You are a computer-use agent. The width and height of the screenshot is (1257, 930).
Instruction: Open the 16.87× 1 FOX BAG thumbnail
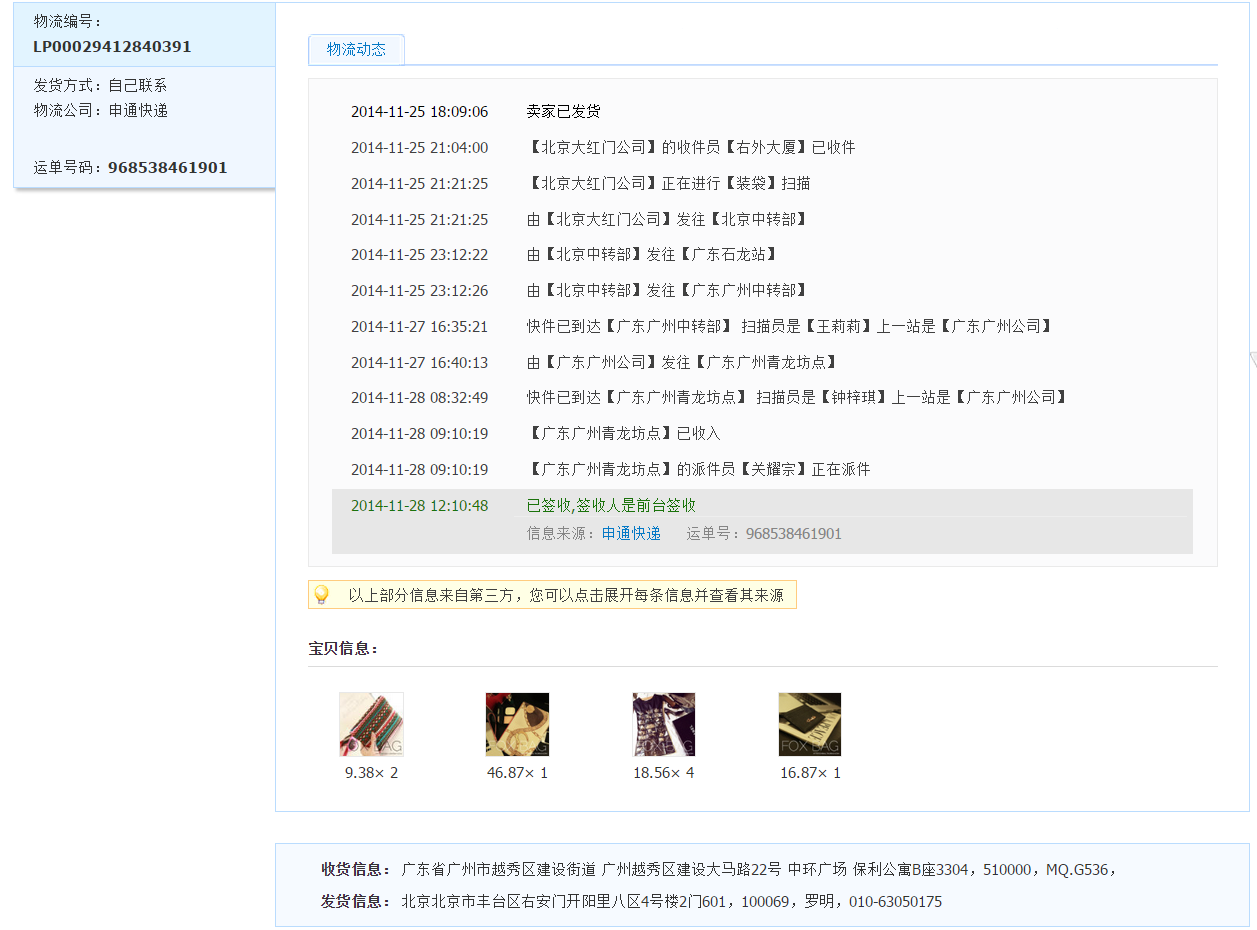(x=810, y=724)
